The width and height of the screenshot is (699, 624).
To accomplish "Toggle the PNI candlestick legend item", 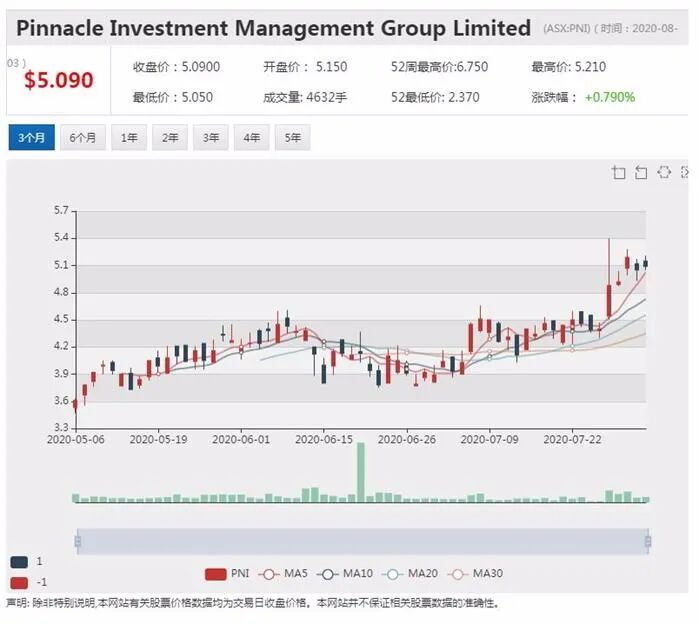I will click(227, 574).
